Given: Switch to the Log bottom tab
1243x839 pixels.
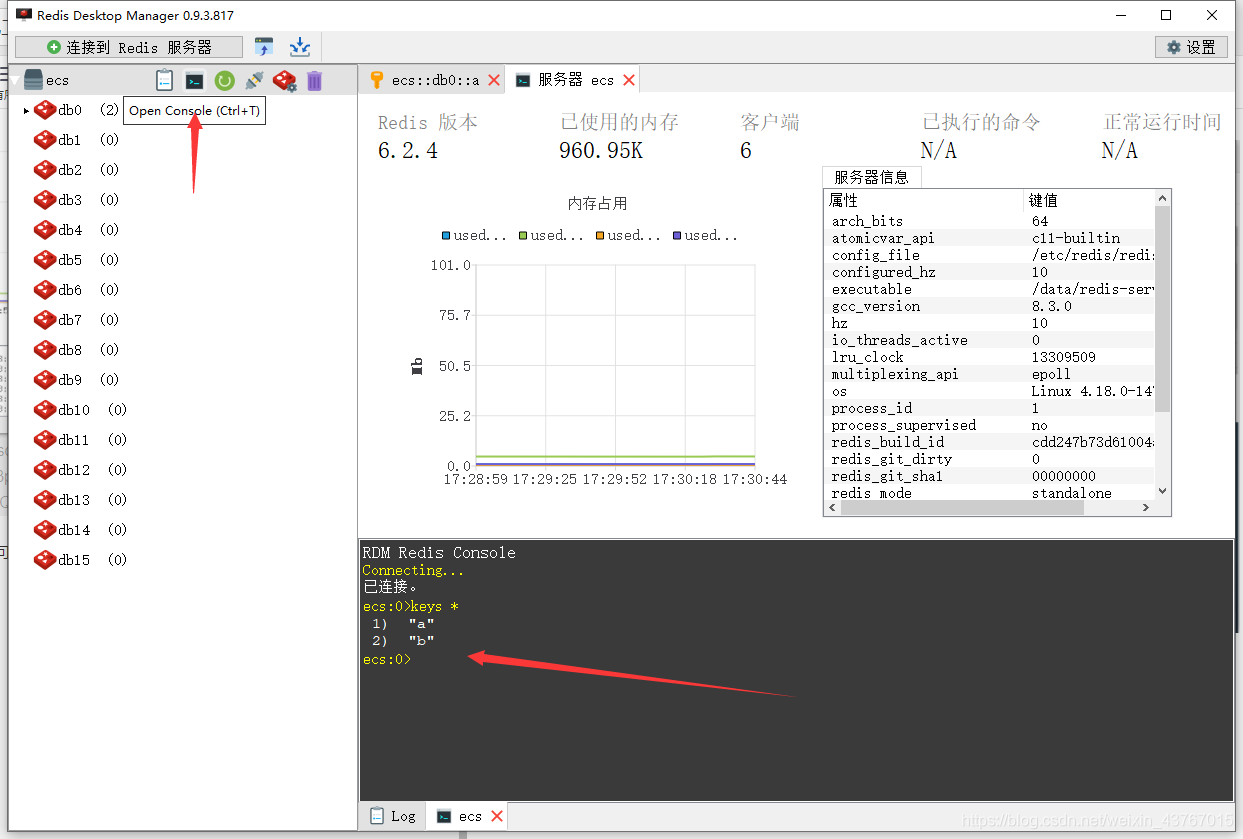Looking at the screenshot, I should [393, 816].
